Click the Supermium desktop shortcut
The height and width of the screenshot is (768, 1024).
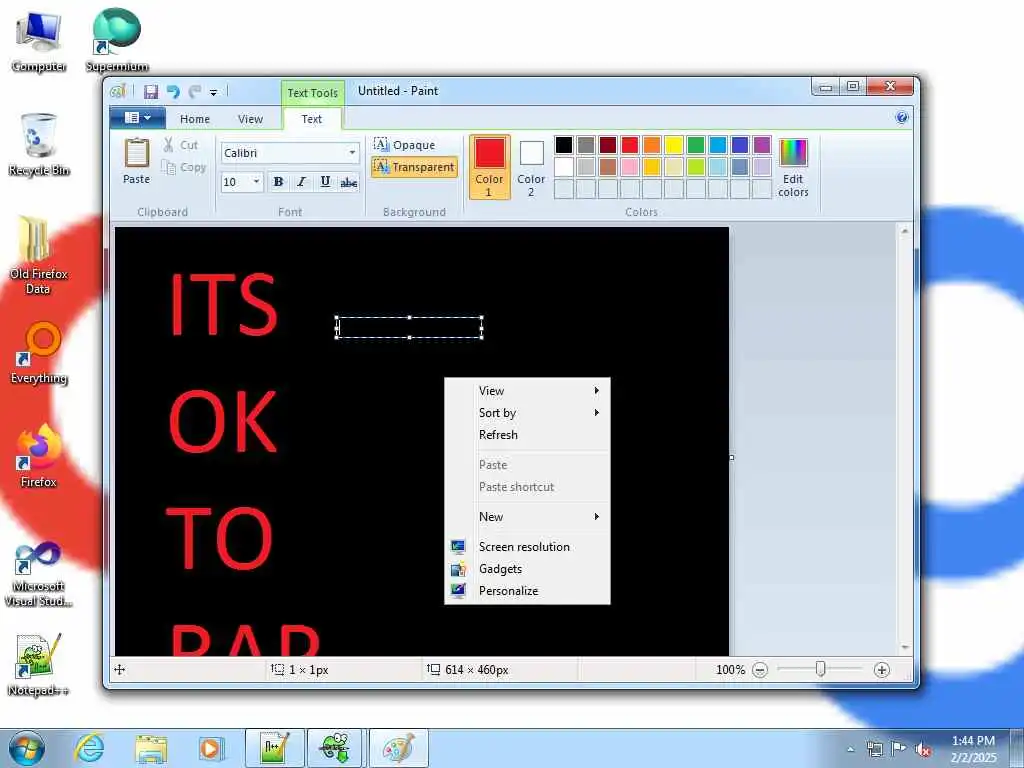[117, 40]
